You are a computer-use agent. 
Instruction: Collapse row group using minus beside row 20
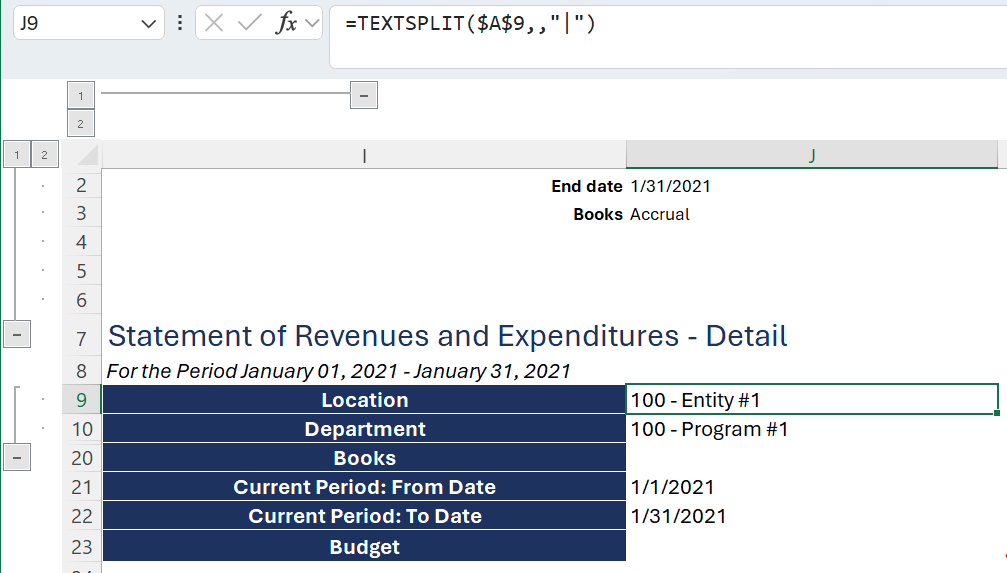pos(16,458)
